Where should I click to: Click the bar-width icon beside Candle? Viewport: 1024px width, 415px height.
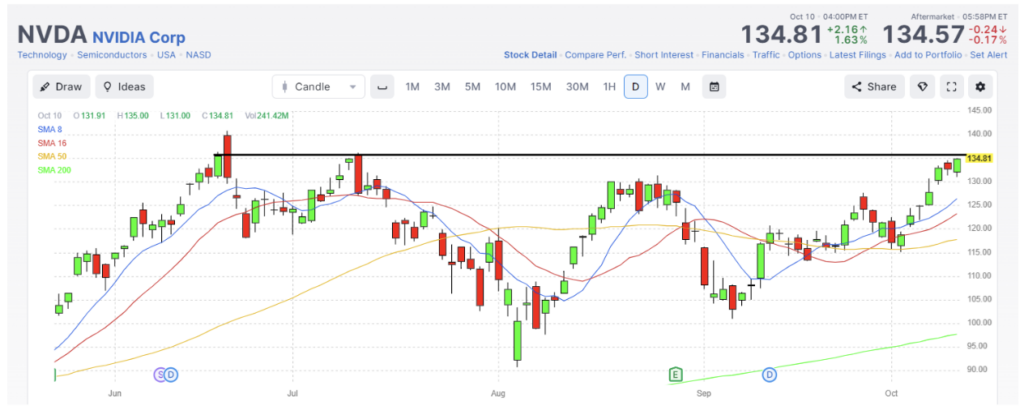(382, 87)
